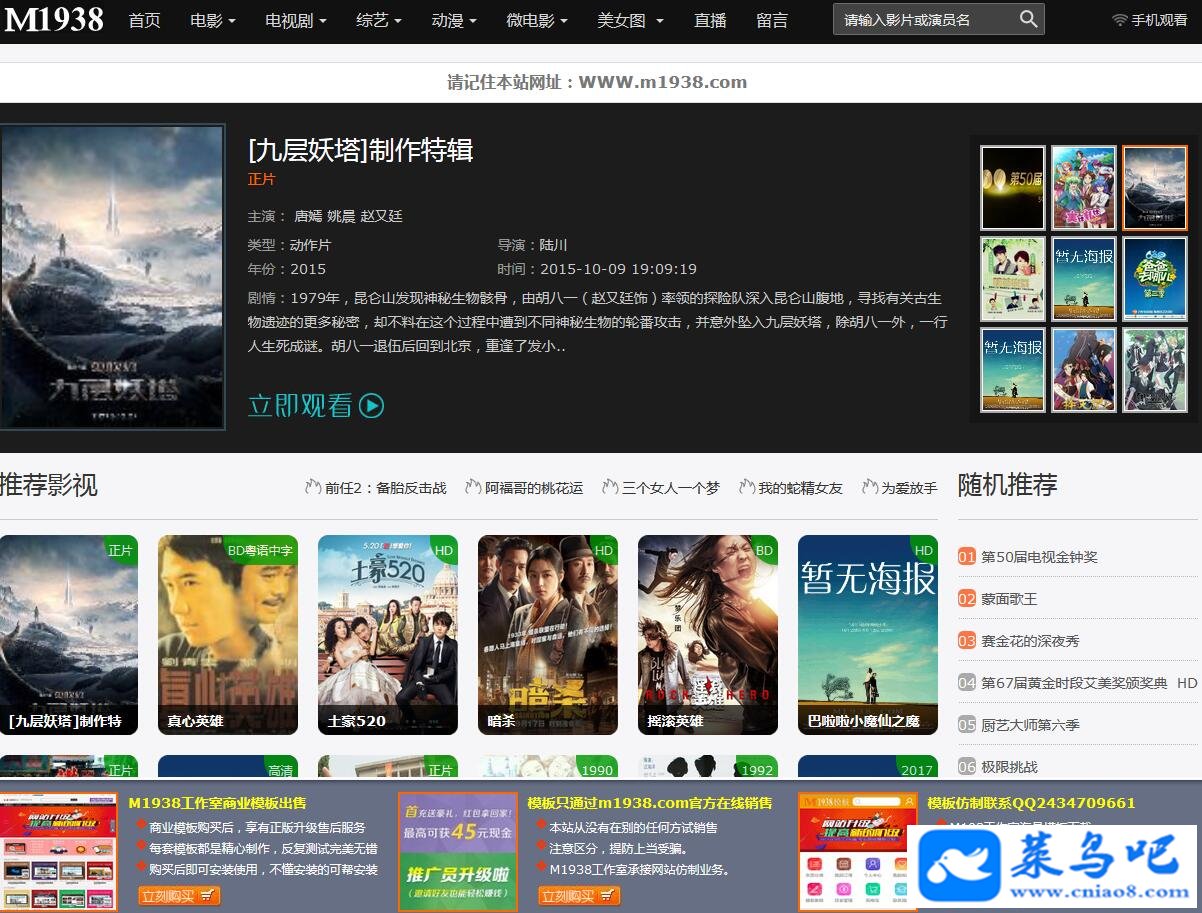Screen dimensions: 1202x913
Task: Click the flame icon before 三个女人一个梦
Action: click(609, 487)
